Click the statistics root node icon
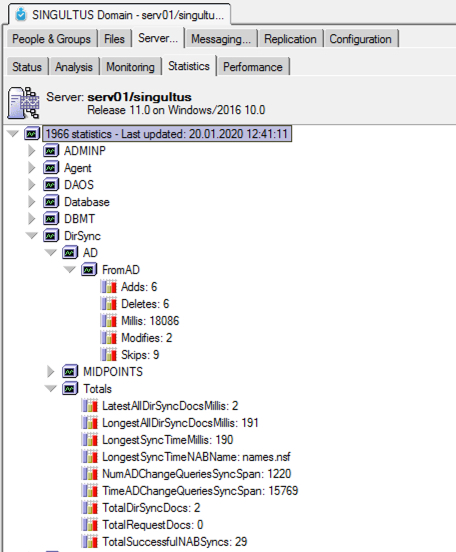Image resolution: width=456 pixels, height=552 pixels. point(32,134)
